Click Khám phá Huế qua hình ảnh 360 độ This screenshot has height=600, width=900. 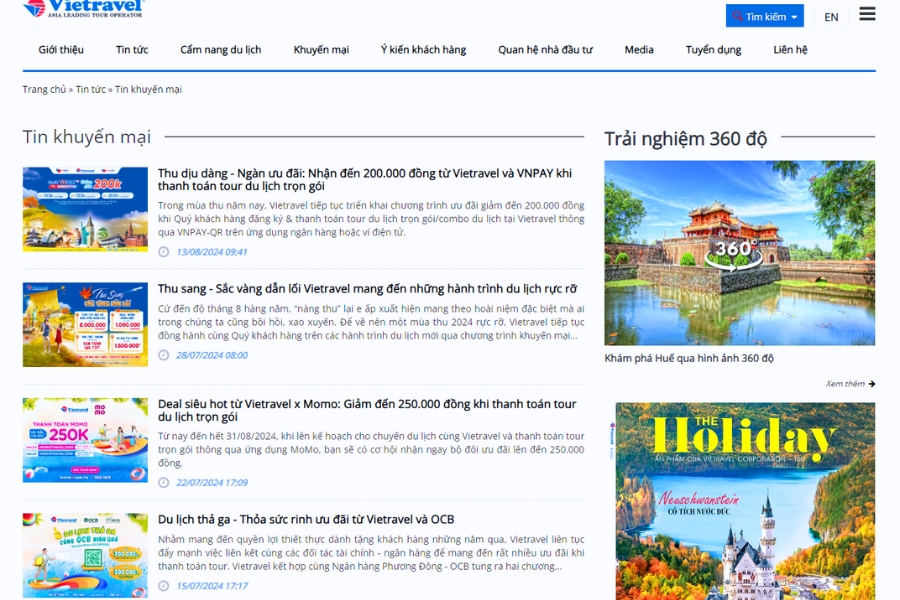(689, 358)
